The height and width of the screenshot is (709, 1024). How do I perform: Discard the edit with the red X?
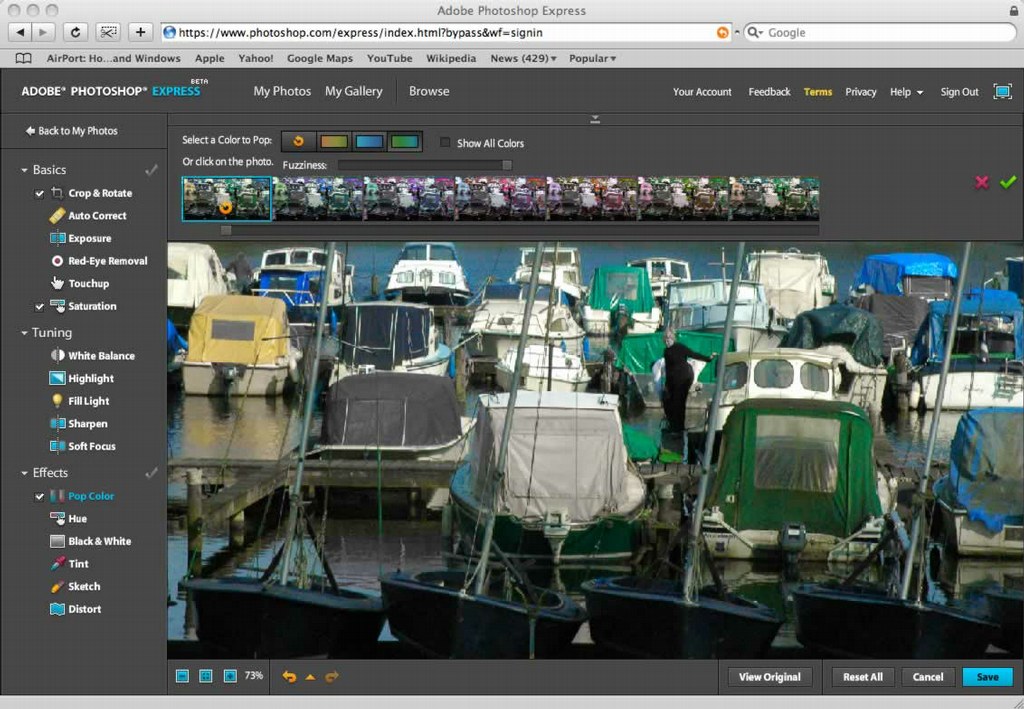(982, 182)
